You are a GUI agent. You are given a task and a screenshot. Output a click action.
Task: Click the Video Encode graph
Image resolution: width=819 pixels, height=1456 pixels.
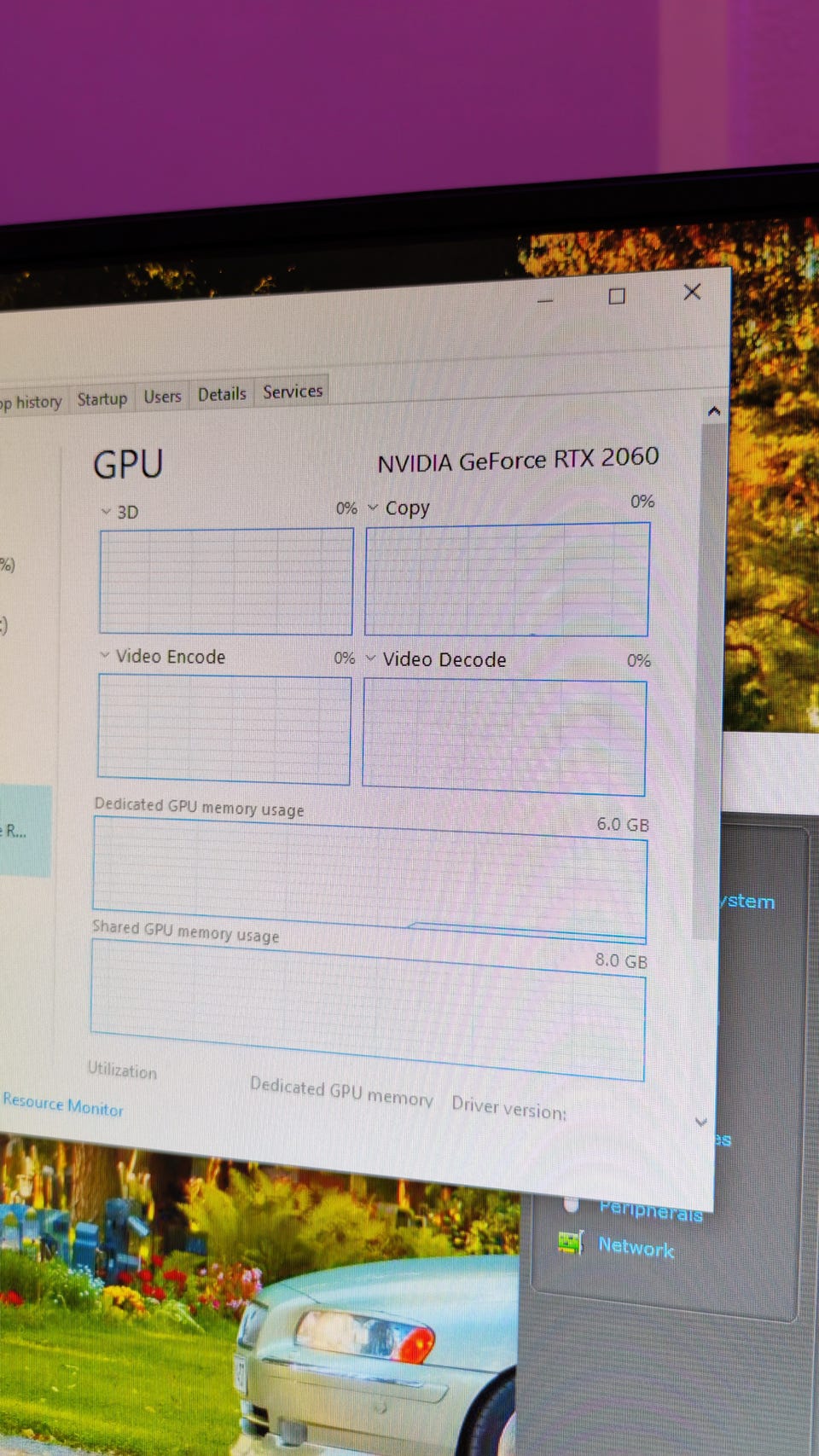pos(224,729)
